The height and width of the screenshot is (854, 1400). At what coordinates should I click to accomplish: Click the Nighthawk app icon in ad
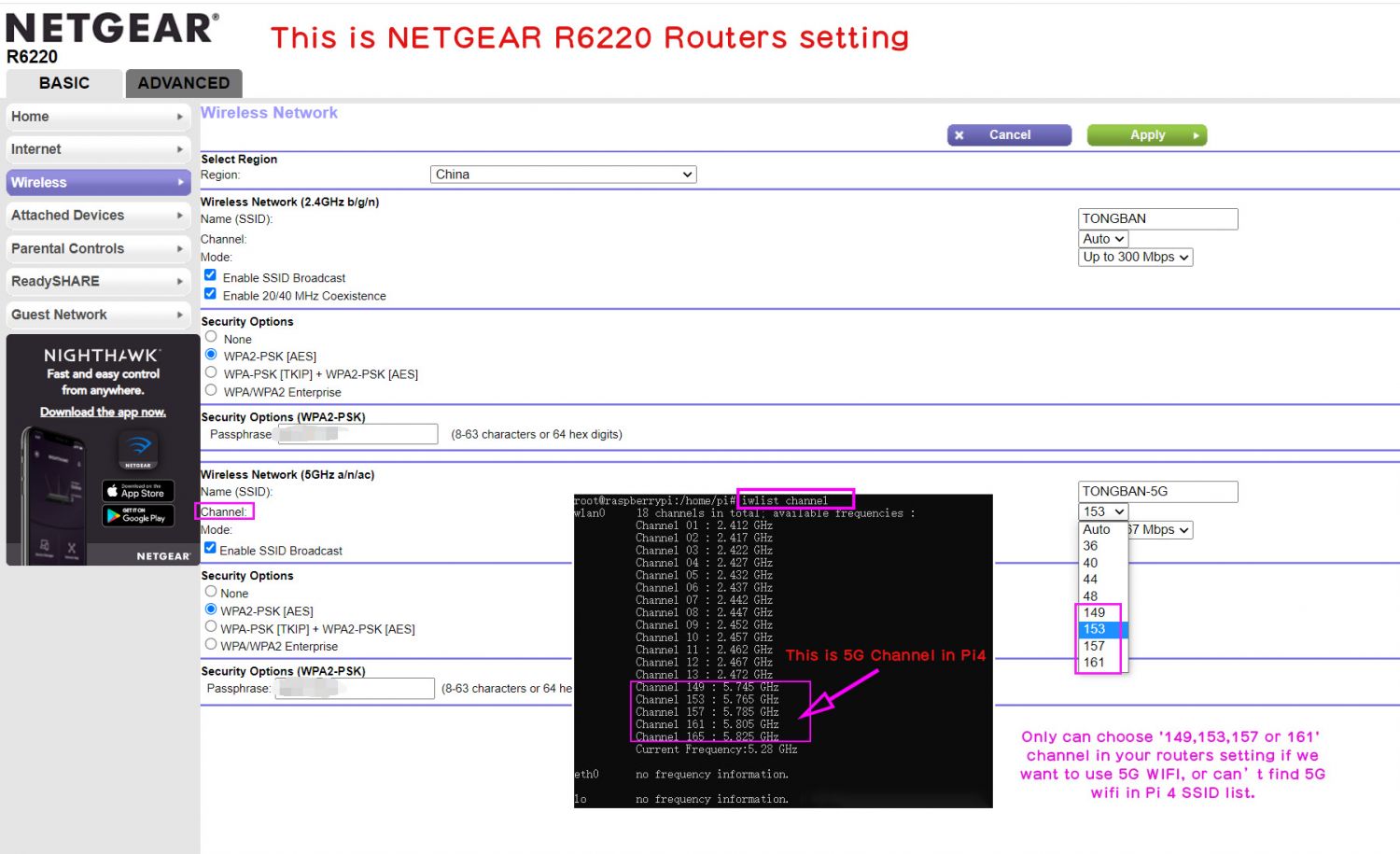138,449
